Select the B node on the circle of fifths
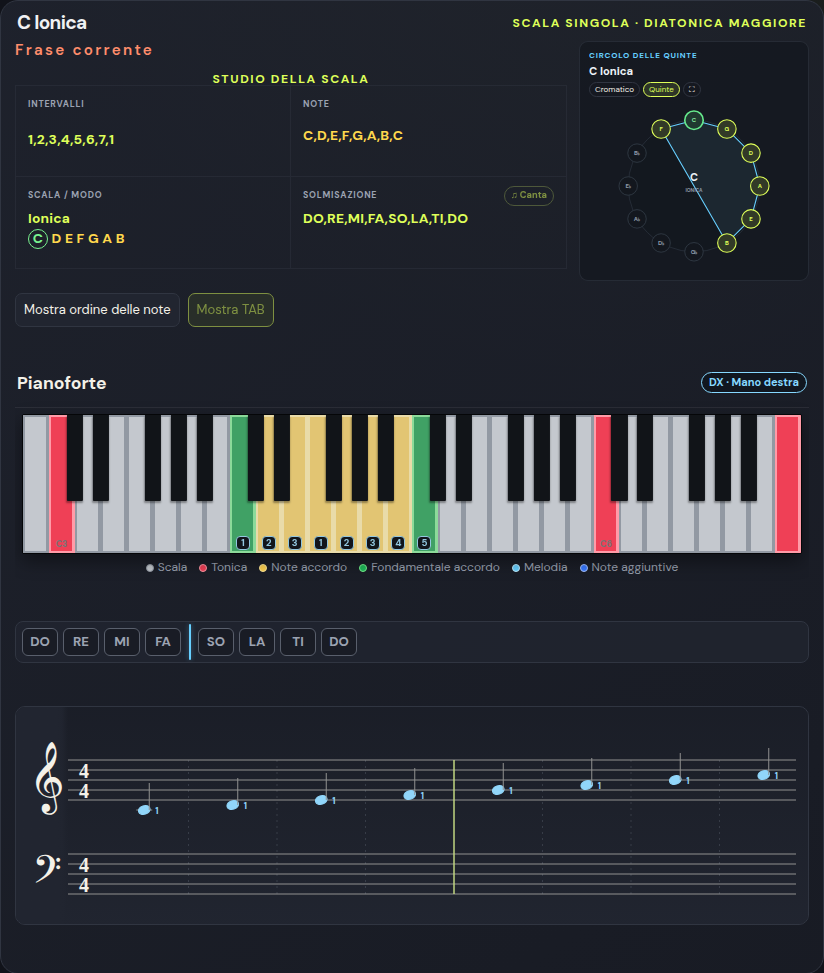824x973 pixels. (727, 243)
